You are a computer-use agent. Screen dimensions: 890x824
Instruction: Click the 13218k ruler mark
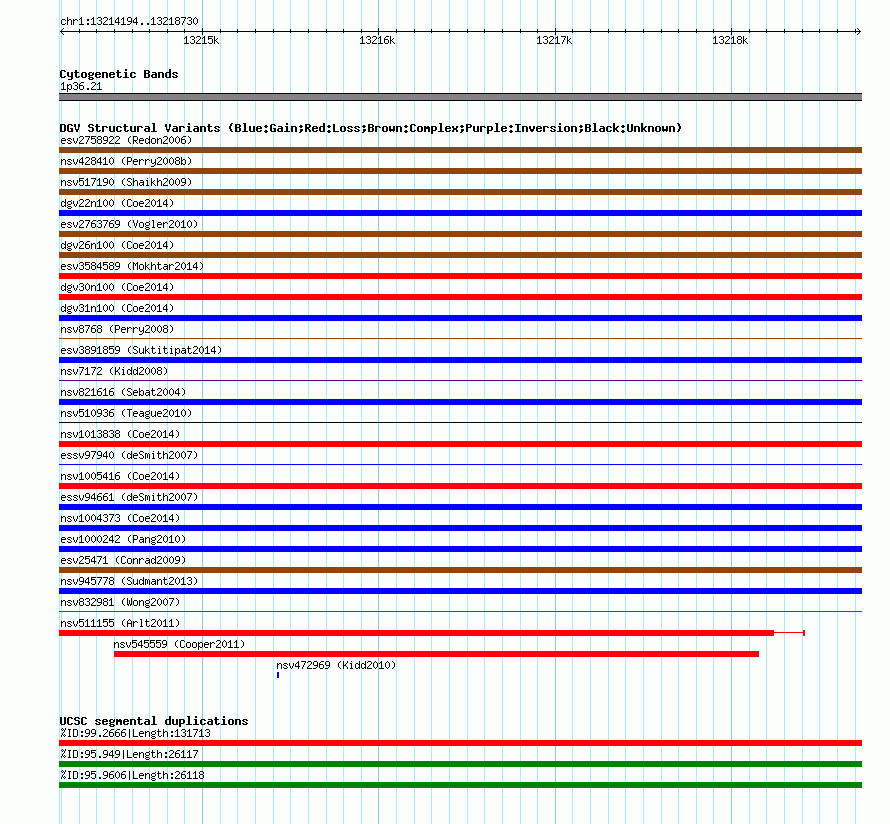point(730,40)
